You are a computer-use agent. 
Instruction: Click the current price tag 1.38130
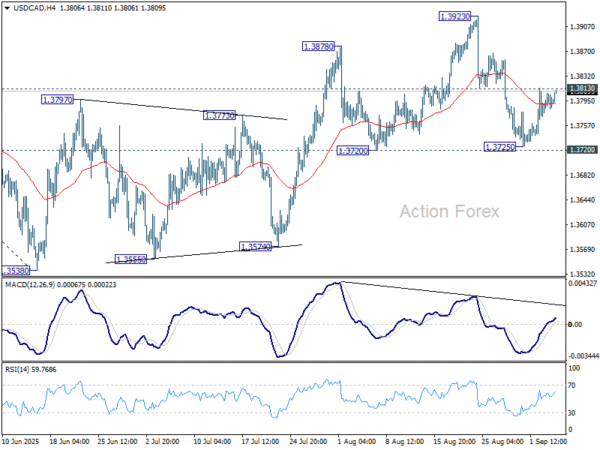click(x=582, y=89)
